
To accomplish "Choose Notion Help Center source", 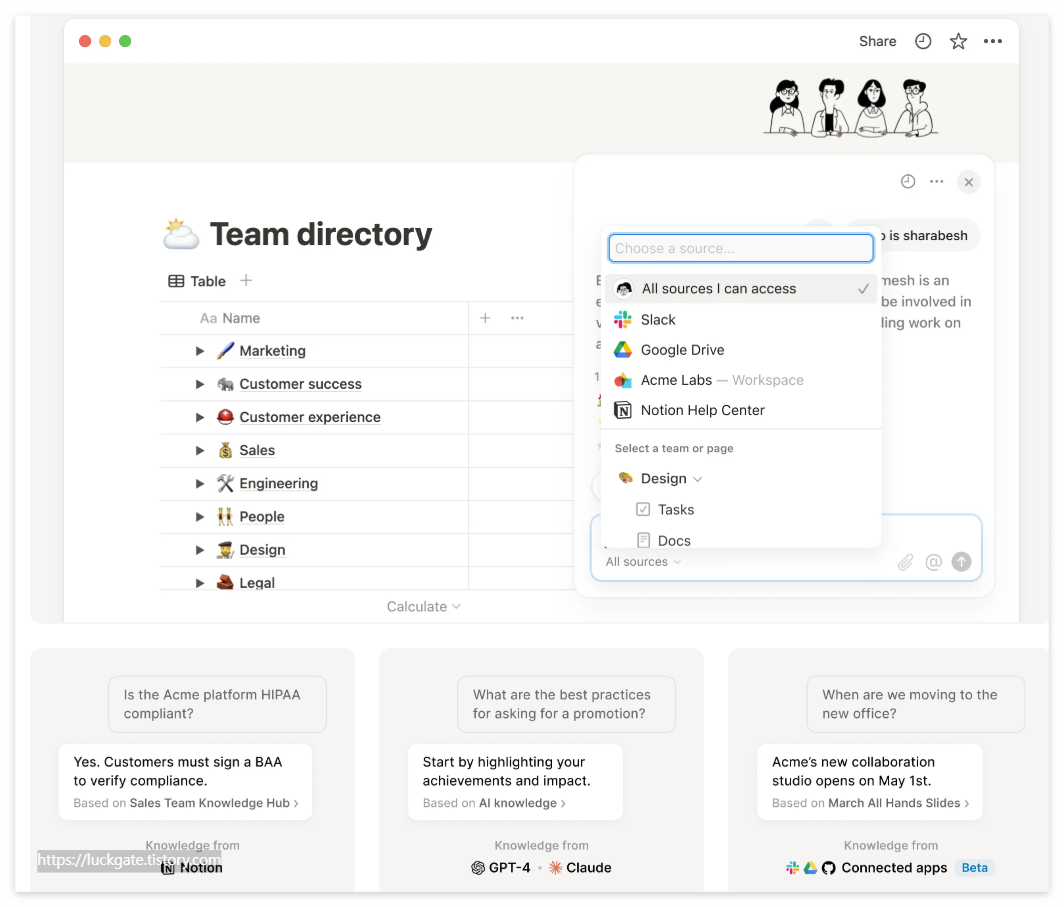I will [741, 410].
